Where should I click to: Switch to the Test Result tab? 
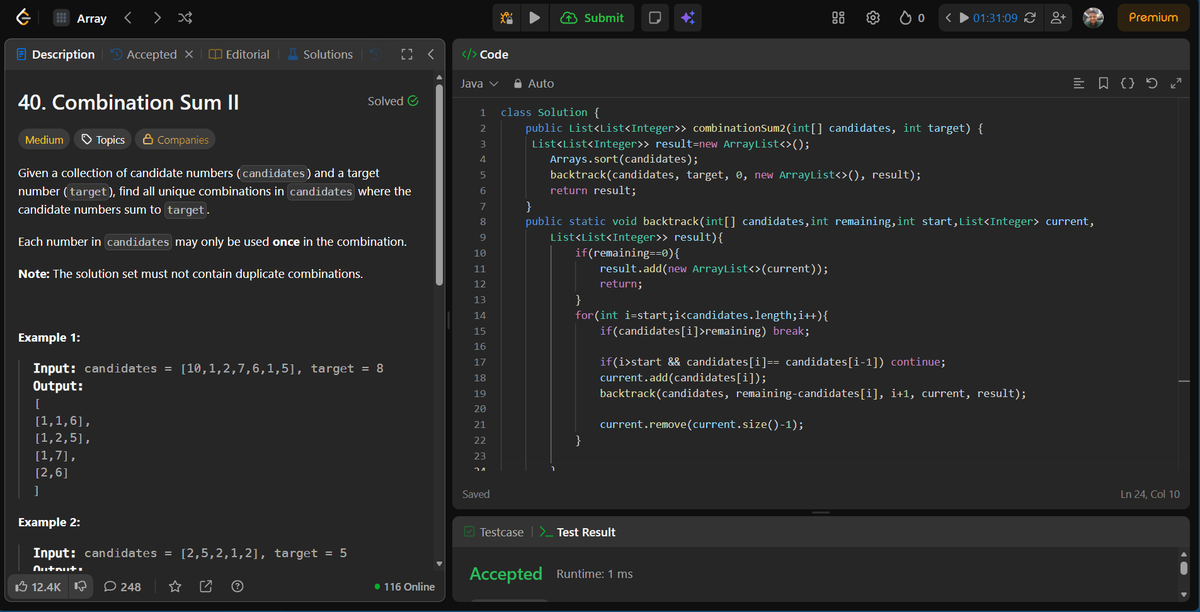tap(577, 532)
